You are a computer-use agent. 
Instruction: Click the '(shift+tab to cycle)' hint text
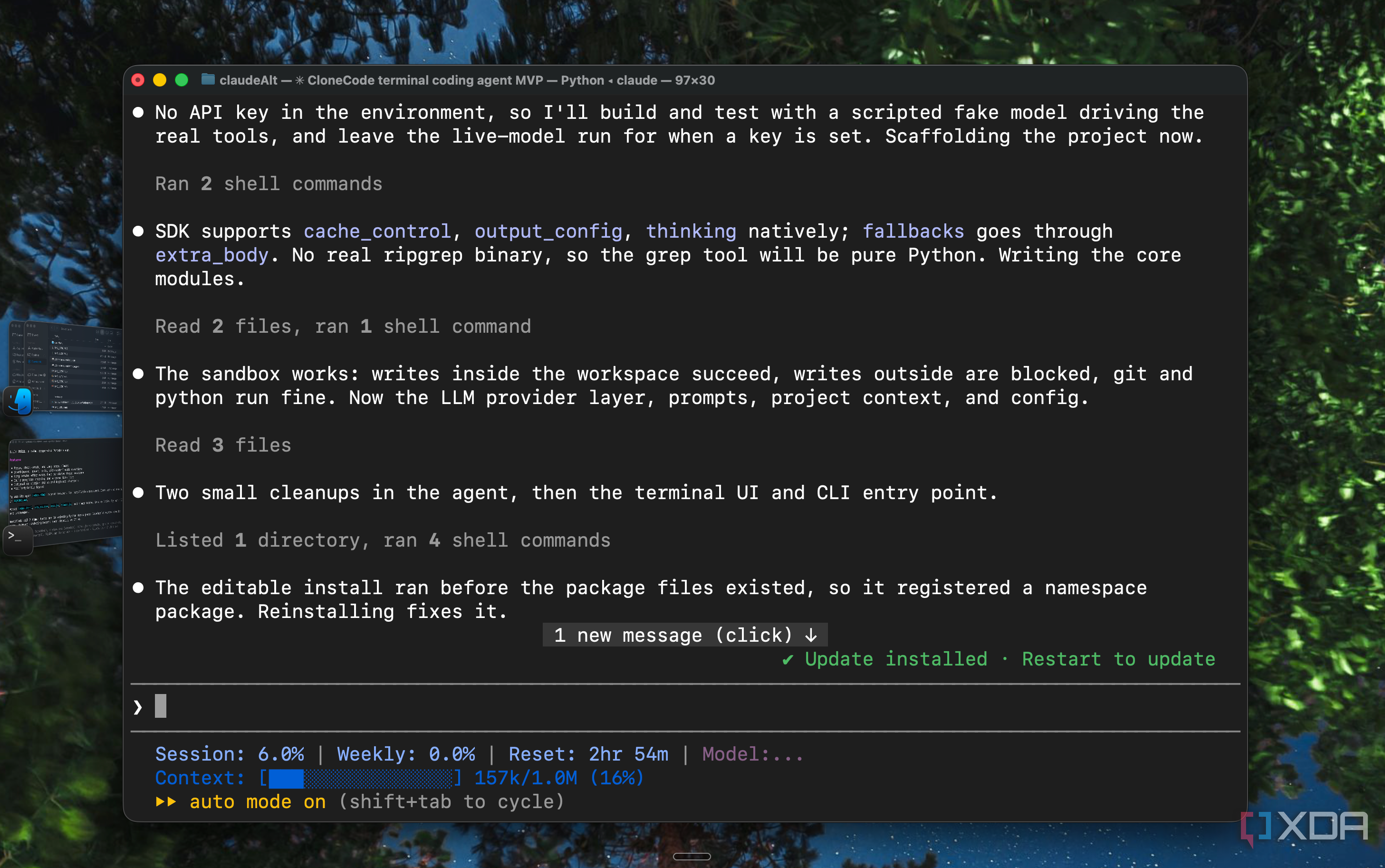pos(451,802)
